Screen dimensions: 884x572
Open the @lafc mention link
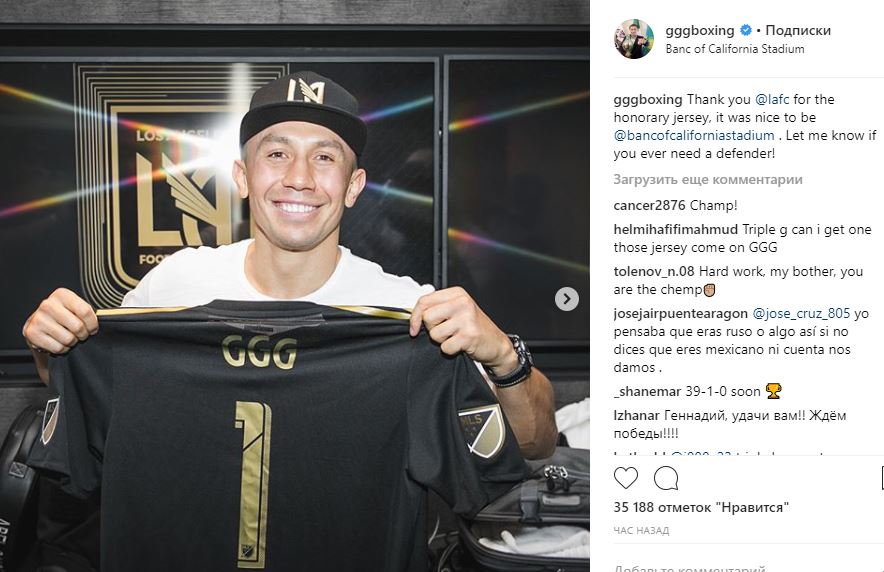772,100
